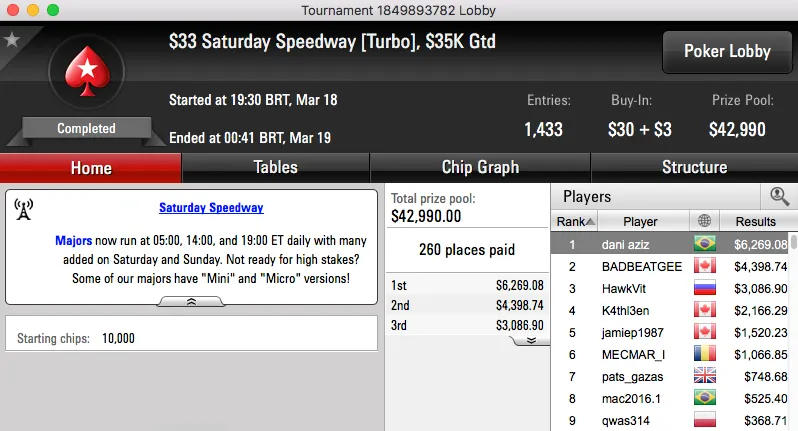Collapse the Saturday Speedway news panel

(192, 300)
